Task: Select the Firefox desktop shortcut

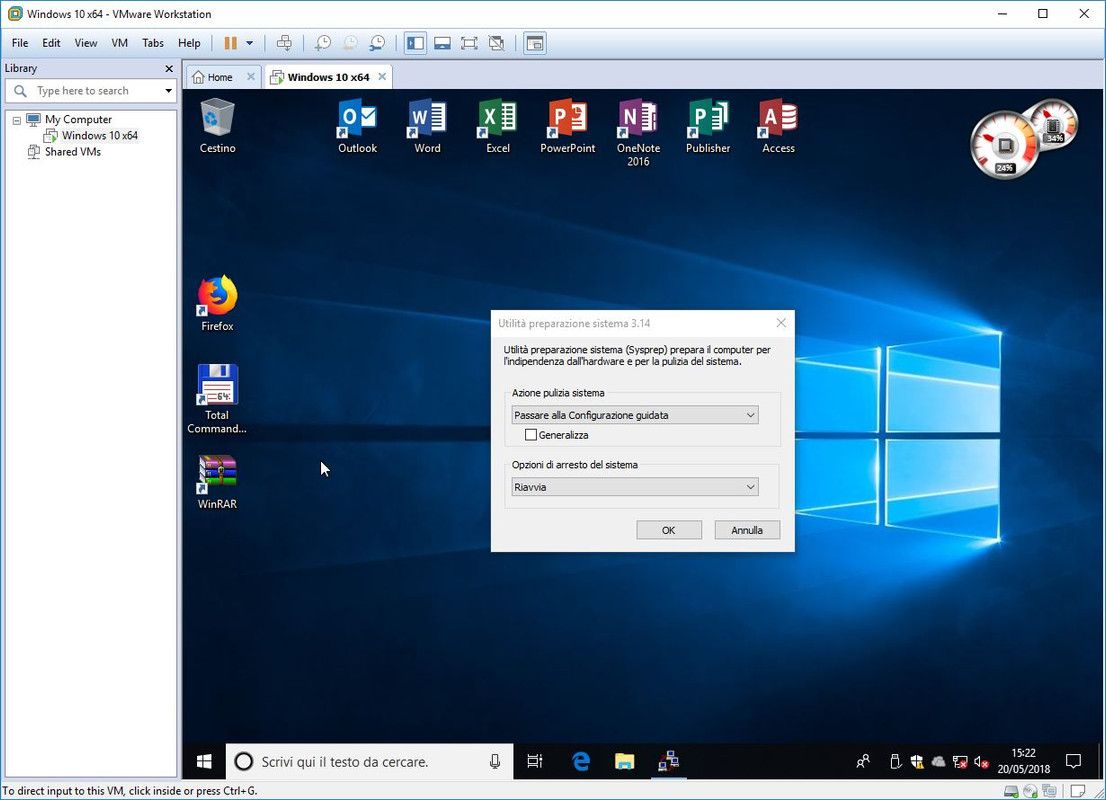Action: 217,303
